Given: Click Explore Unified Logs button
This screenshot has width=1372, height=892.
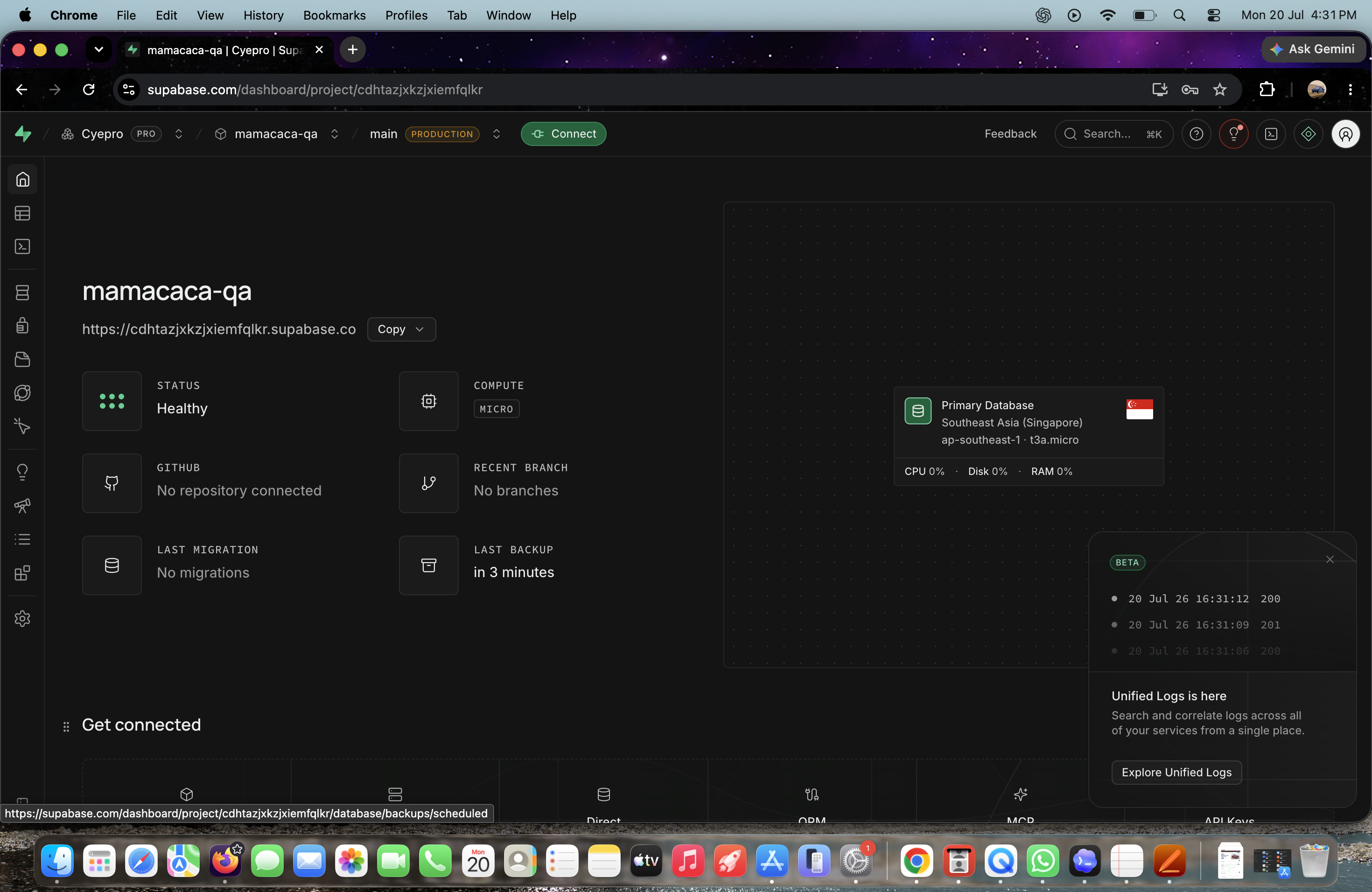Looking at the screenshot, I should [x=1176, y=772].
